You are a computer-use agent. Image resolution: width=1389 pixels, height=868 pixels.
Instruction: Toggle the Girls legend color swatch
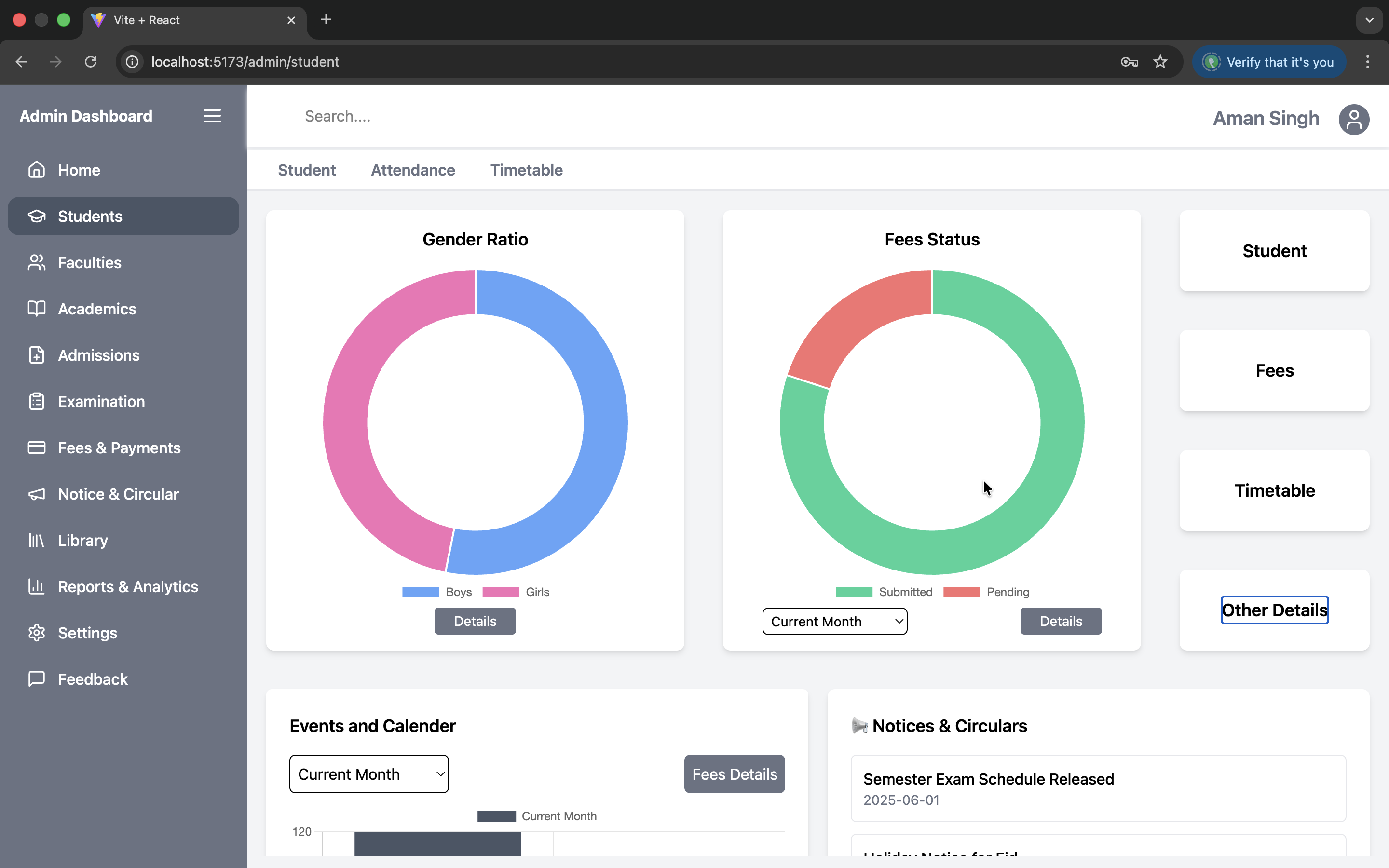point(501,592)
